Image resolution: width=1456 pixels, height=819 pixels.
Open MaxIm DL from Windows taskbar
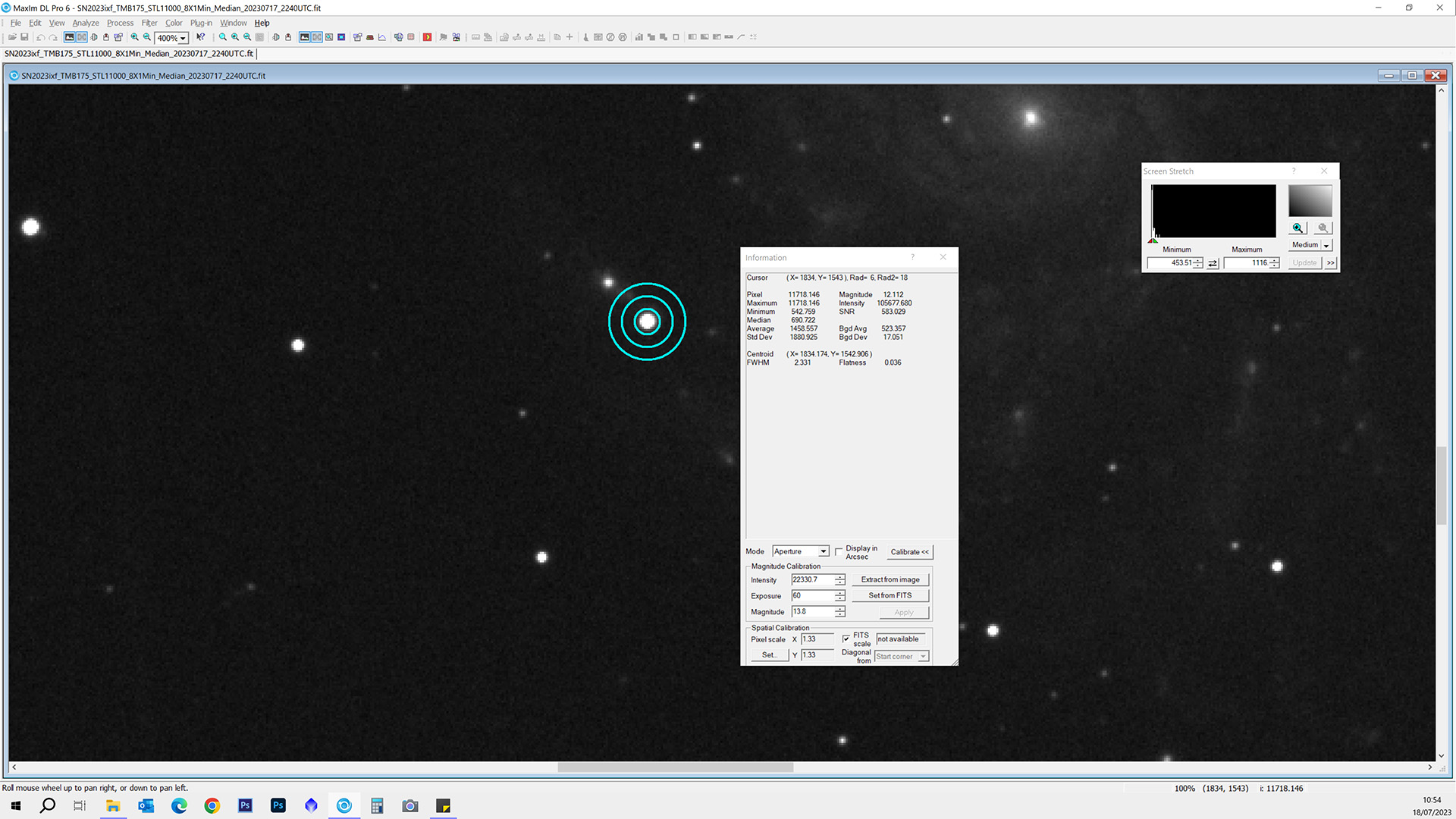pos(344,805)
